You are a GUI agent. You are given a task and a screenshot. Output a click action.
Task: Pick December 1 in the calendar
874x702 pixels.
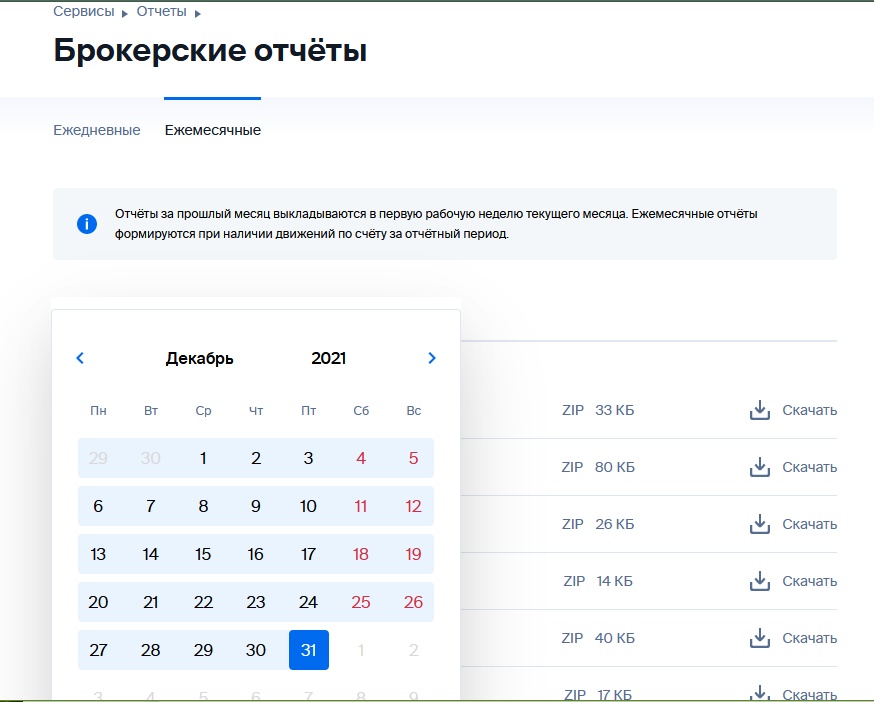point(203,458)
